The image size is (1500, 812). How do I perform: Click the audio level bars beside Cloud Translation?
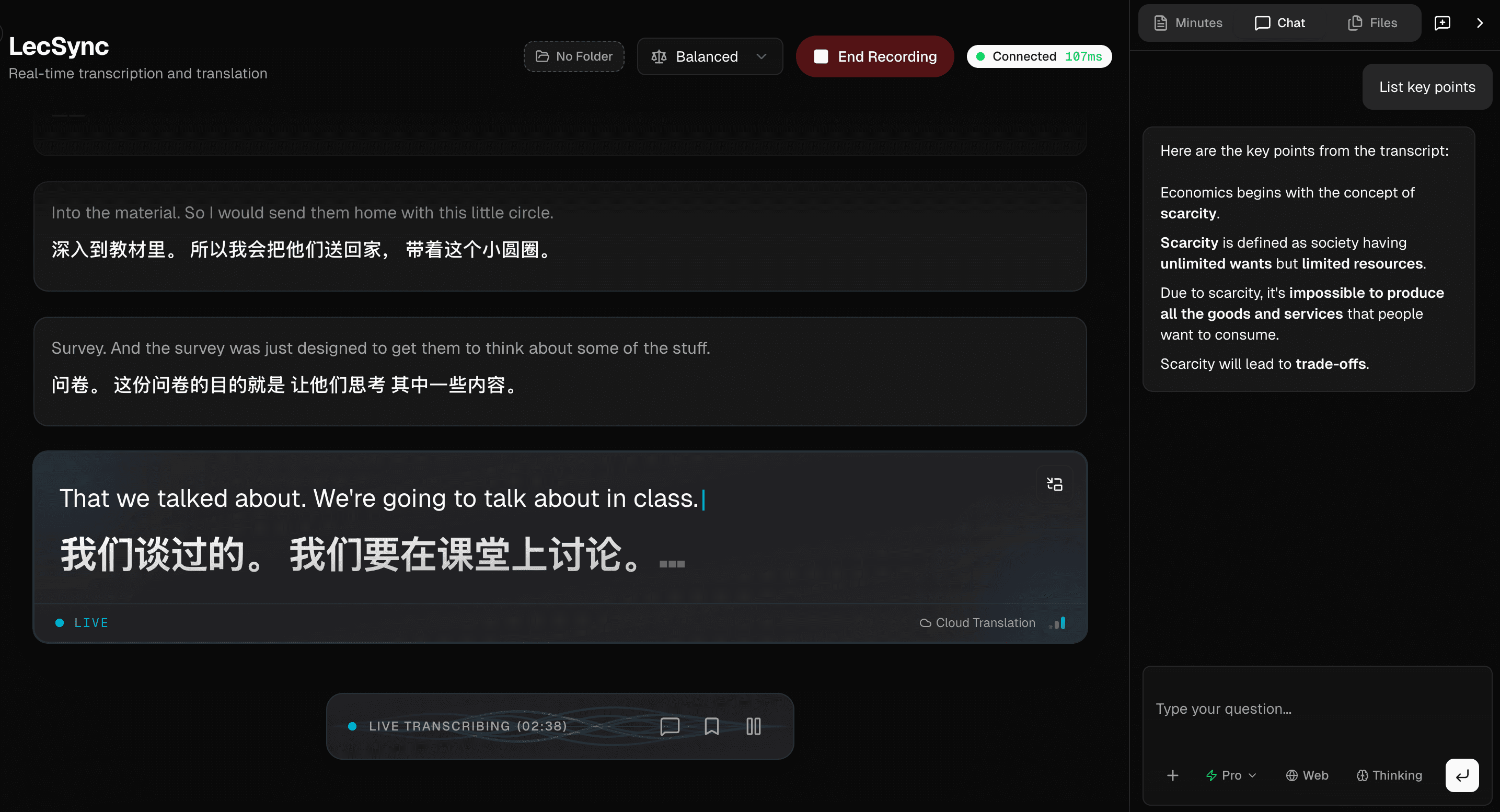(x=1057, y=622)
